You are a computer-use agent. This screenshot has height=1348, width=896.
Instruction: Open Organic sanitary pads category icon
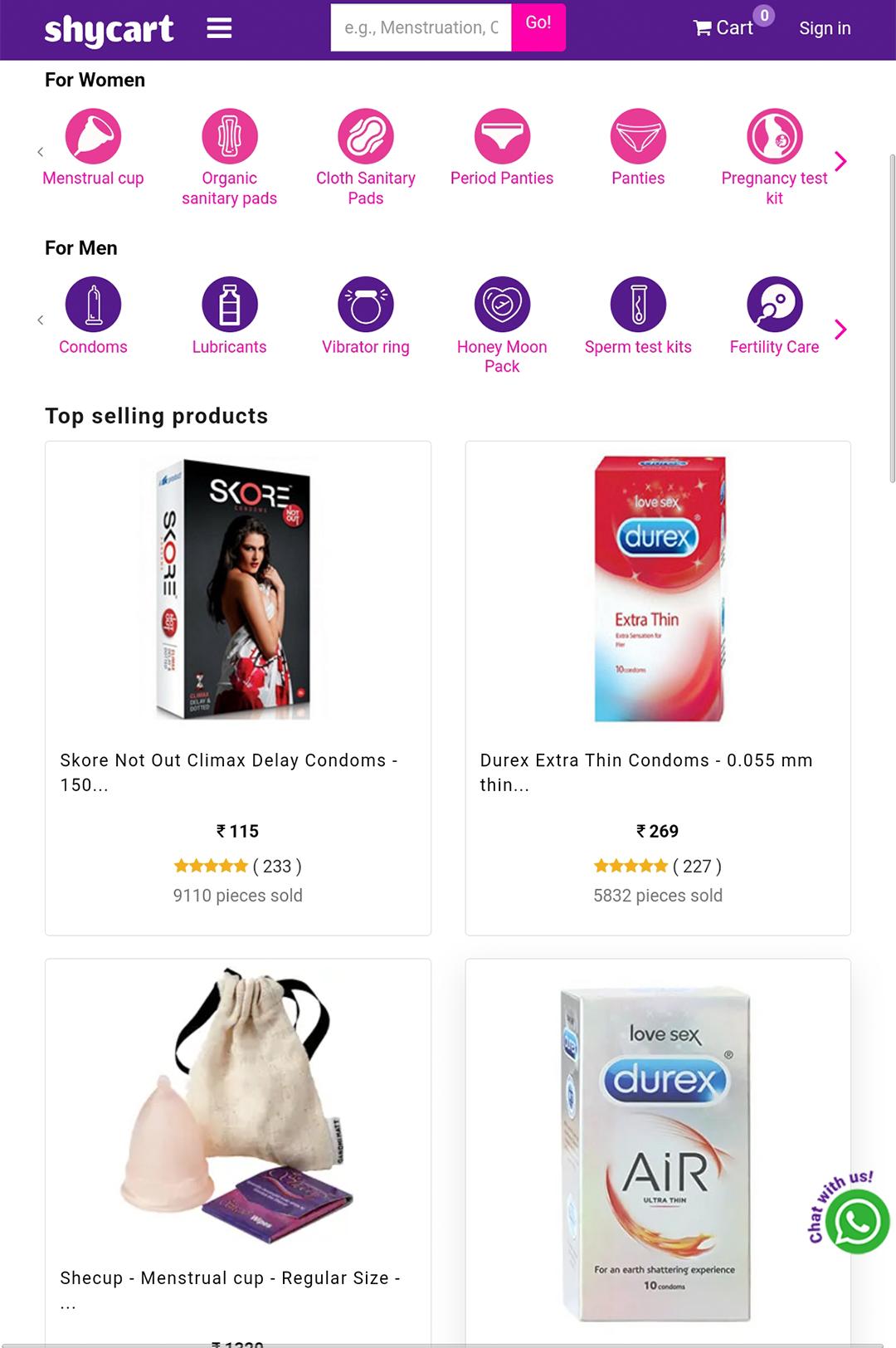coord(230,136)
